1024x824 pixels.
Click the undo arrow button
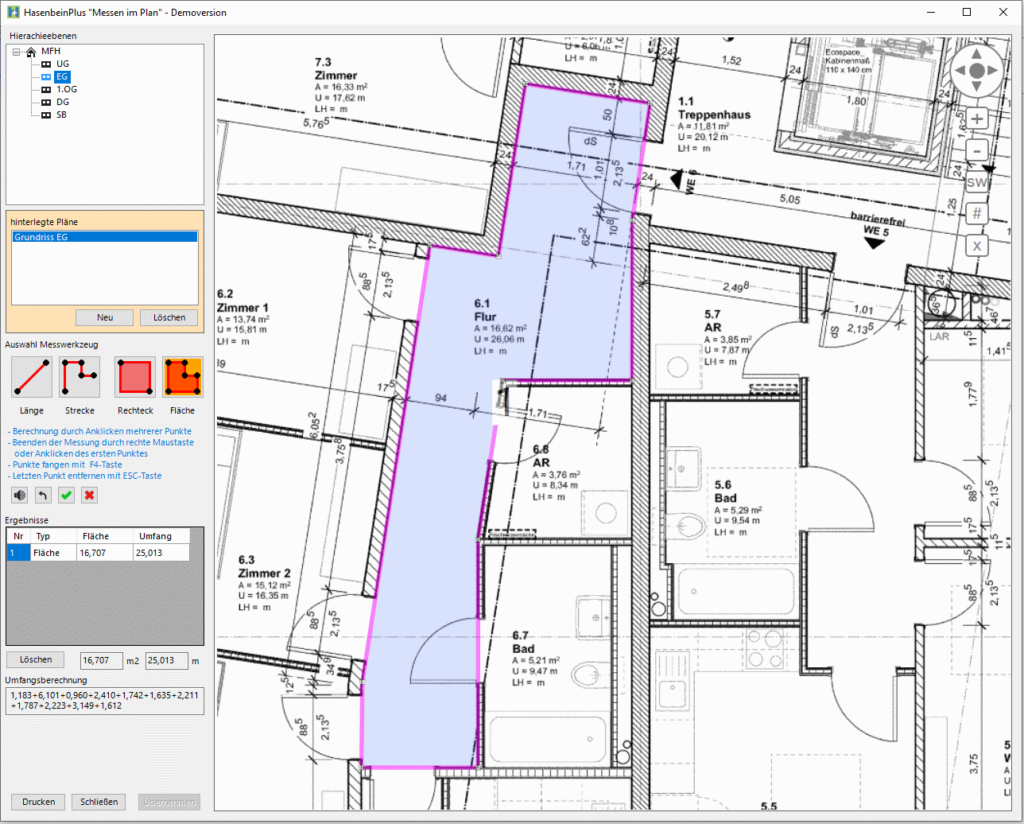[43, 496]
